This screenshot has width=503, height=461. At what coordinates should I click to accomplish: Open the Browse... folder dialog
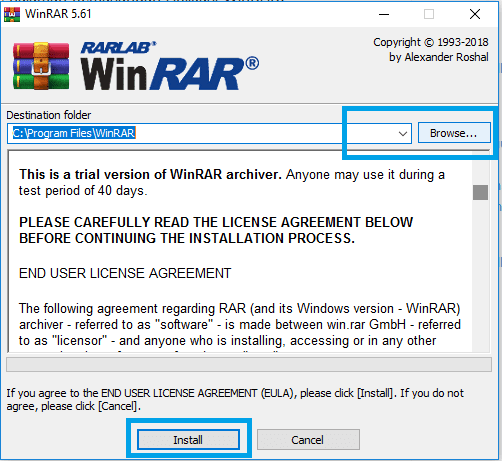click(x=454, y=133)
